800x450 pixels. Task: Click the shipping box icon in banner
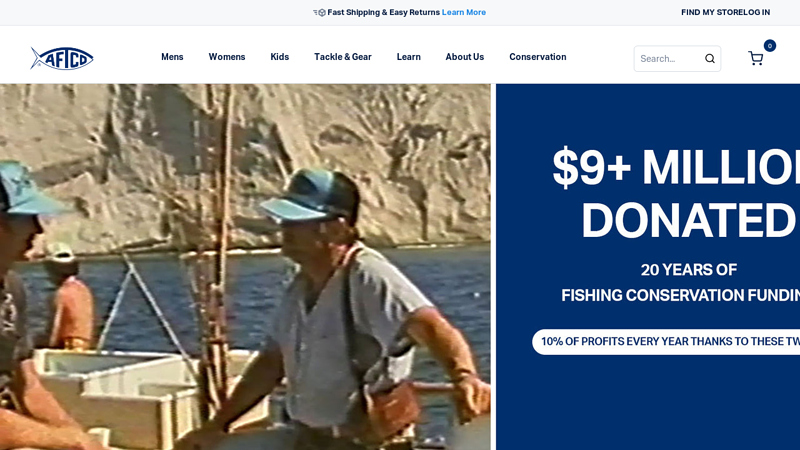319,12
